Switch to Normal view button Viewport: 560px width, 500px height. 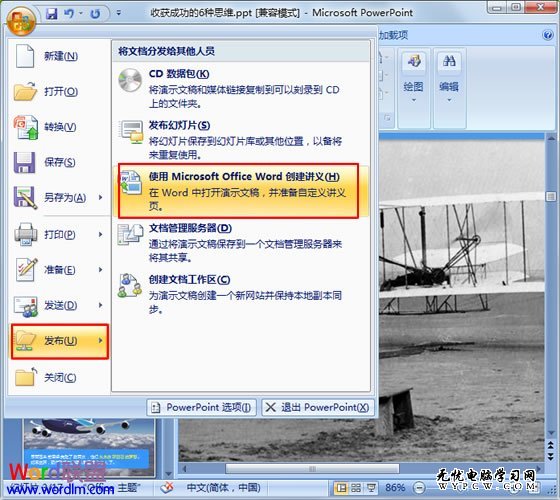click(x=341, y=488)
